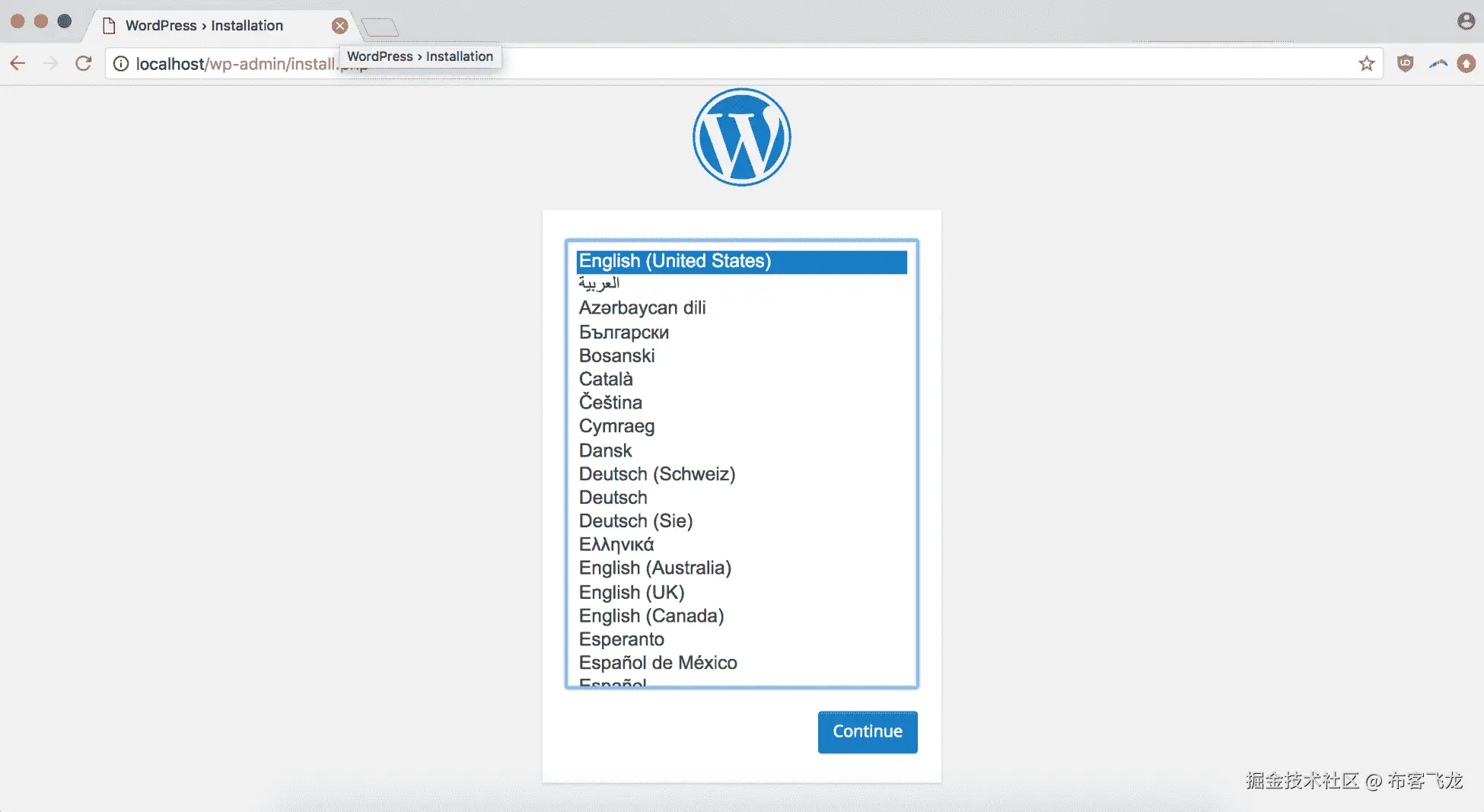The height and width of the screenshot is (812, 1484).
Task: Click the WordPress logo
Action: 742,137
